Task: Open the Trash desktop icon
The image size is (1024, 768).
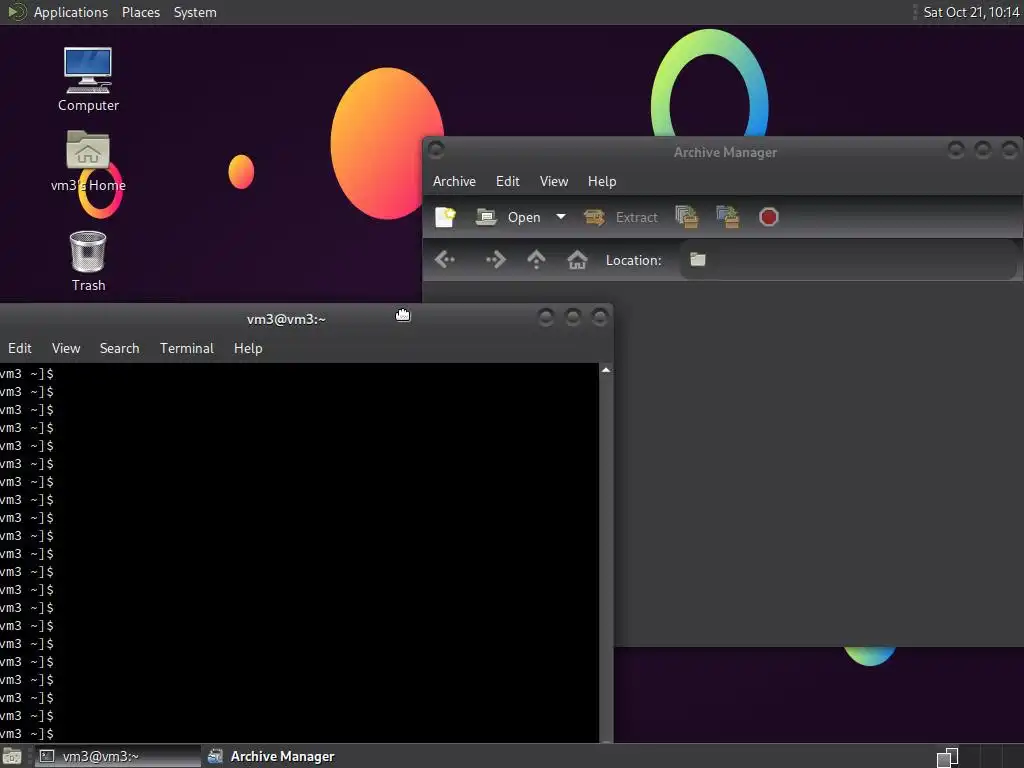Action: pyautogui.click(x=88, y=261)
